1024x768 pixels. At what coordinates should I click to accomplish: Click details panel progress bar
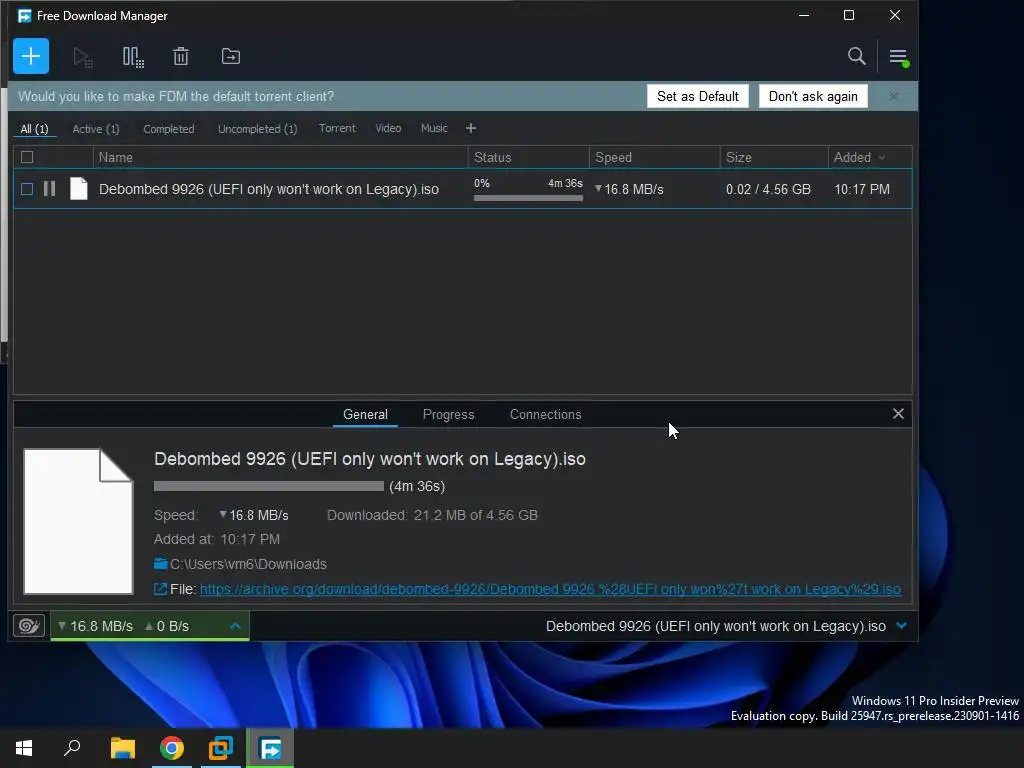click(x=268, y=486)
